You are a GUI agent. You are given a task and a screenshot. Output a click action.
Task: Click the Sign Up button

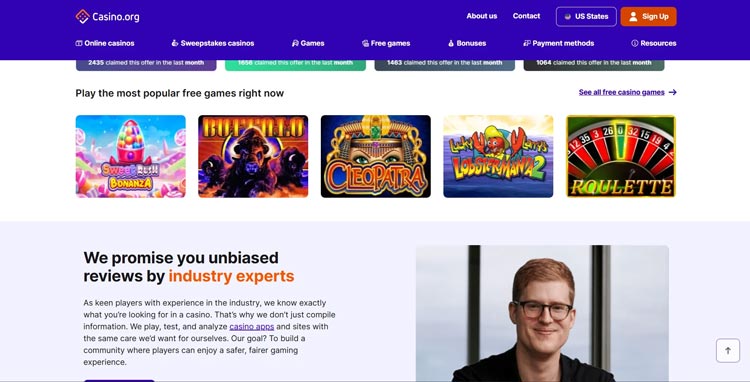tap(648, 17)
